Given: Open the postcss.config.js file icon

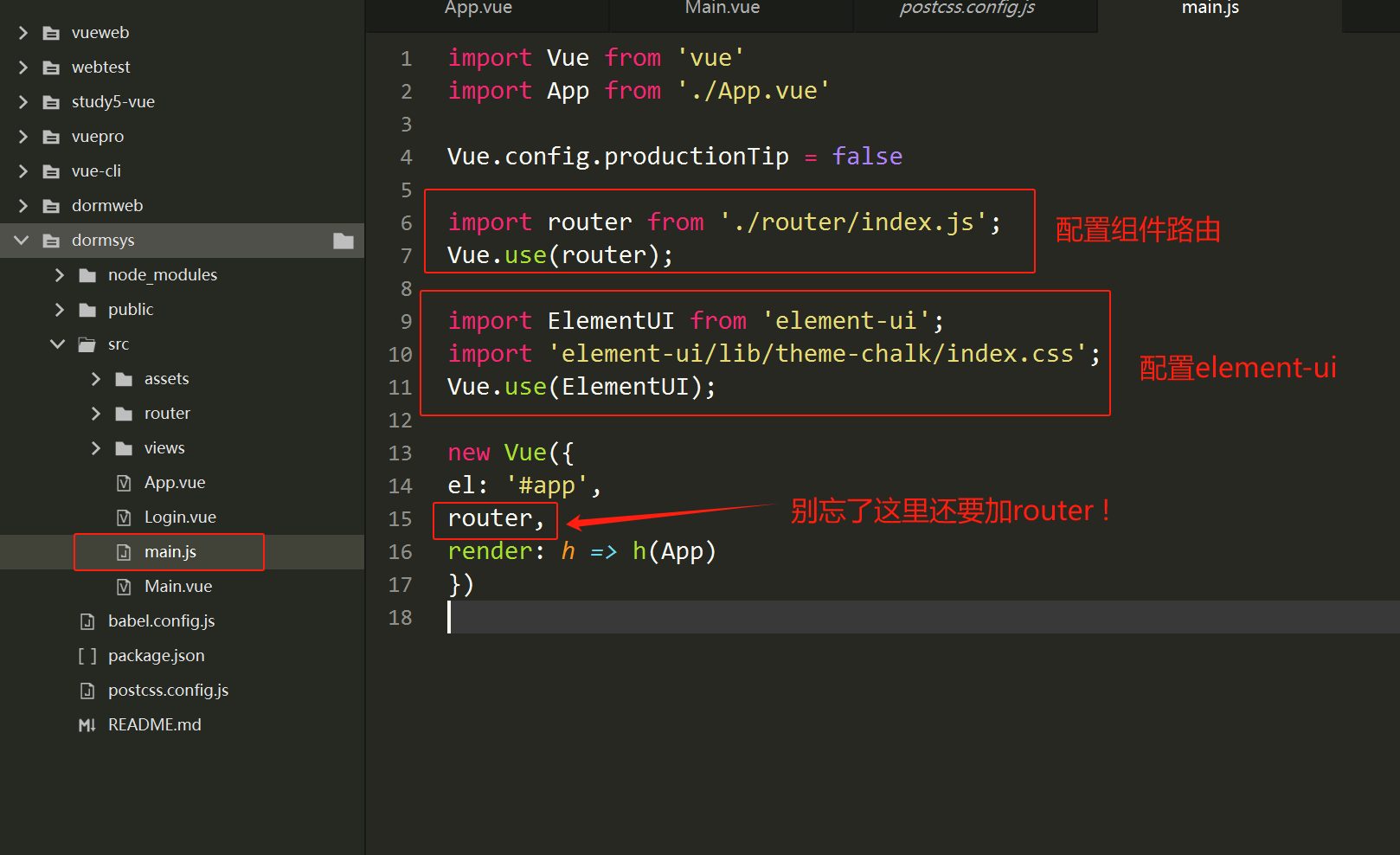Looking at the screenshot, I should click(x=87, y=690).
